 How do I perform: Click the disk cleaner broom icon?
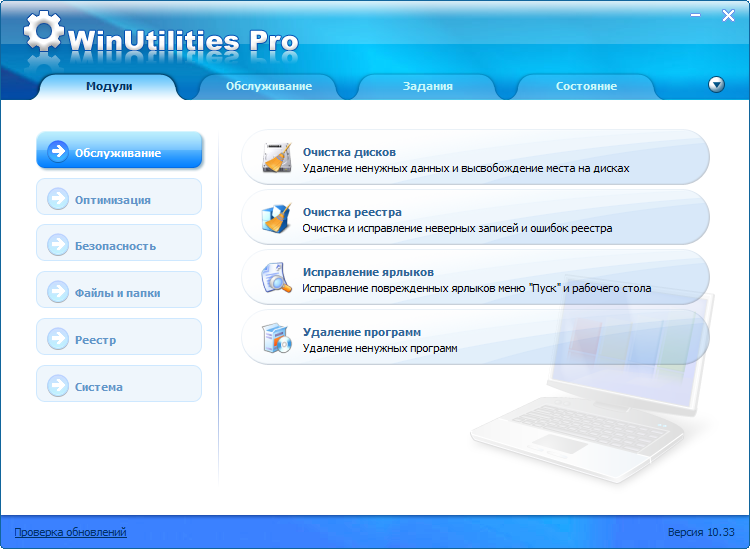(x=277, y=157)
